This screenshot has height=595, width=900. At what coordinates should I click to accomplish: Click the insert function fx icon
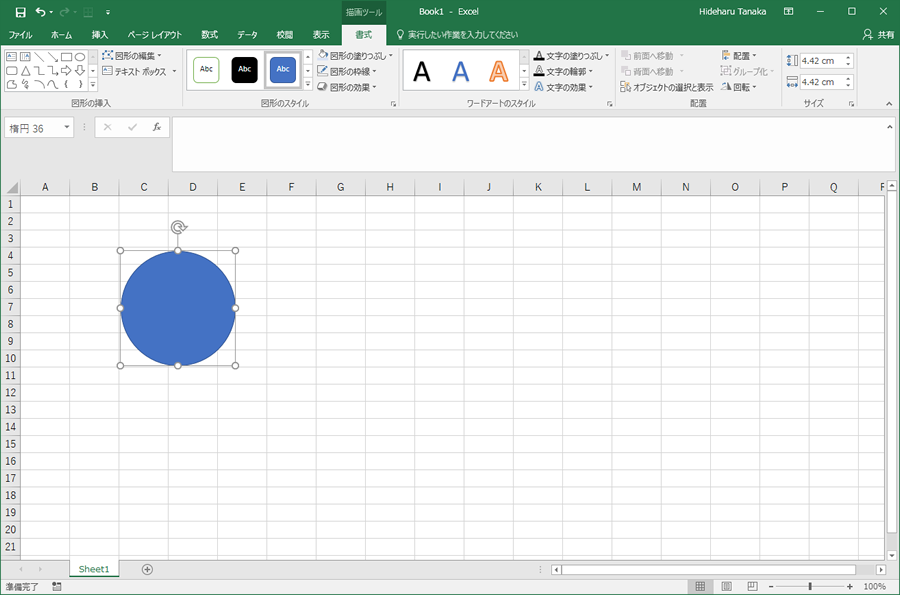(x=157, y=127)
